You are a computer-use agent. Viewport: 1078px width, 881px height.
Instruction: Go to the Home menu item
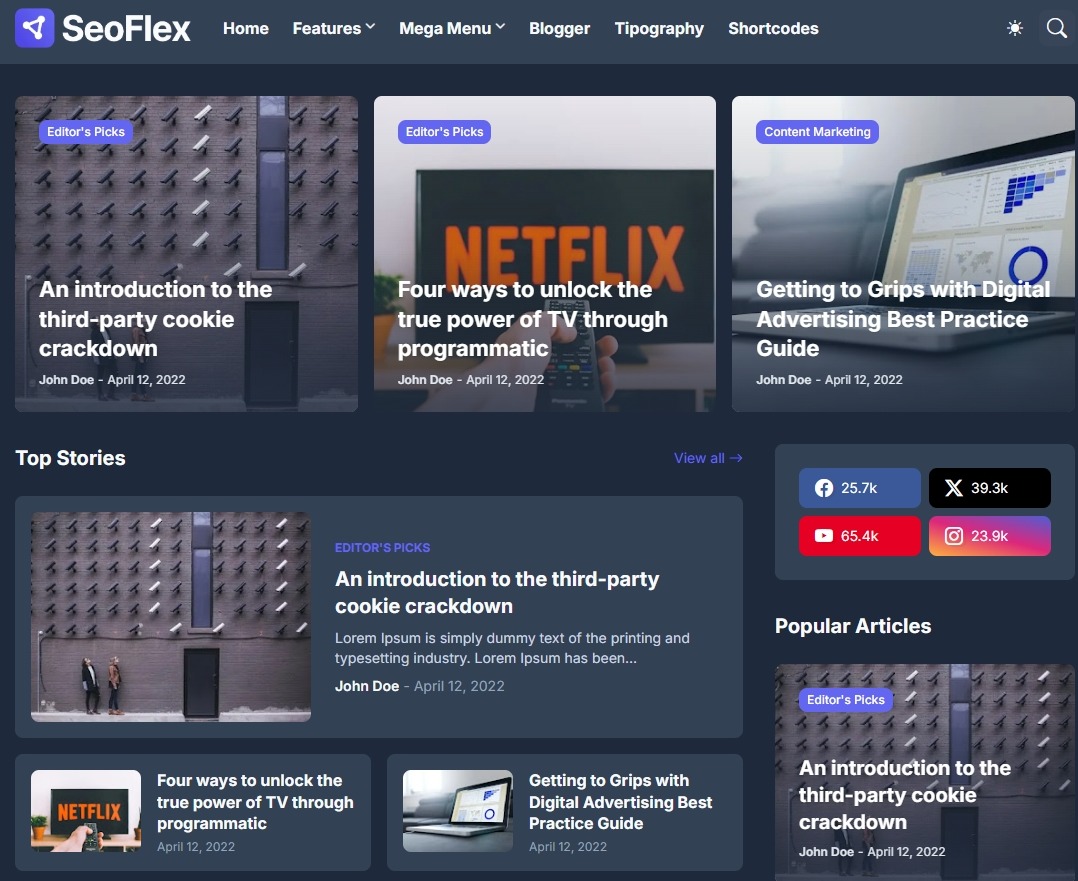pos(245,28)
